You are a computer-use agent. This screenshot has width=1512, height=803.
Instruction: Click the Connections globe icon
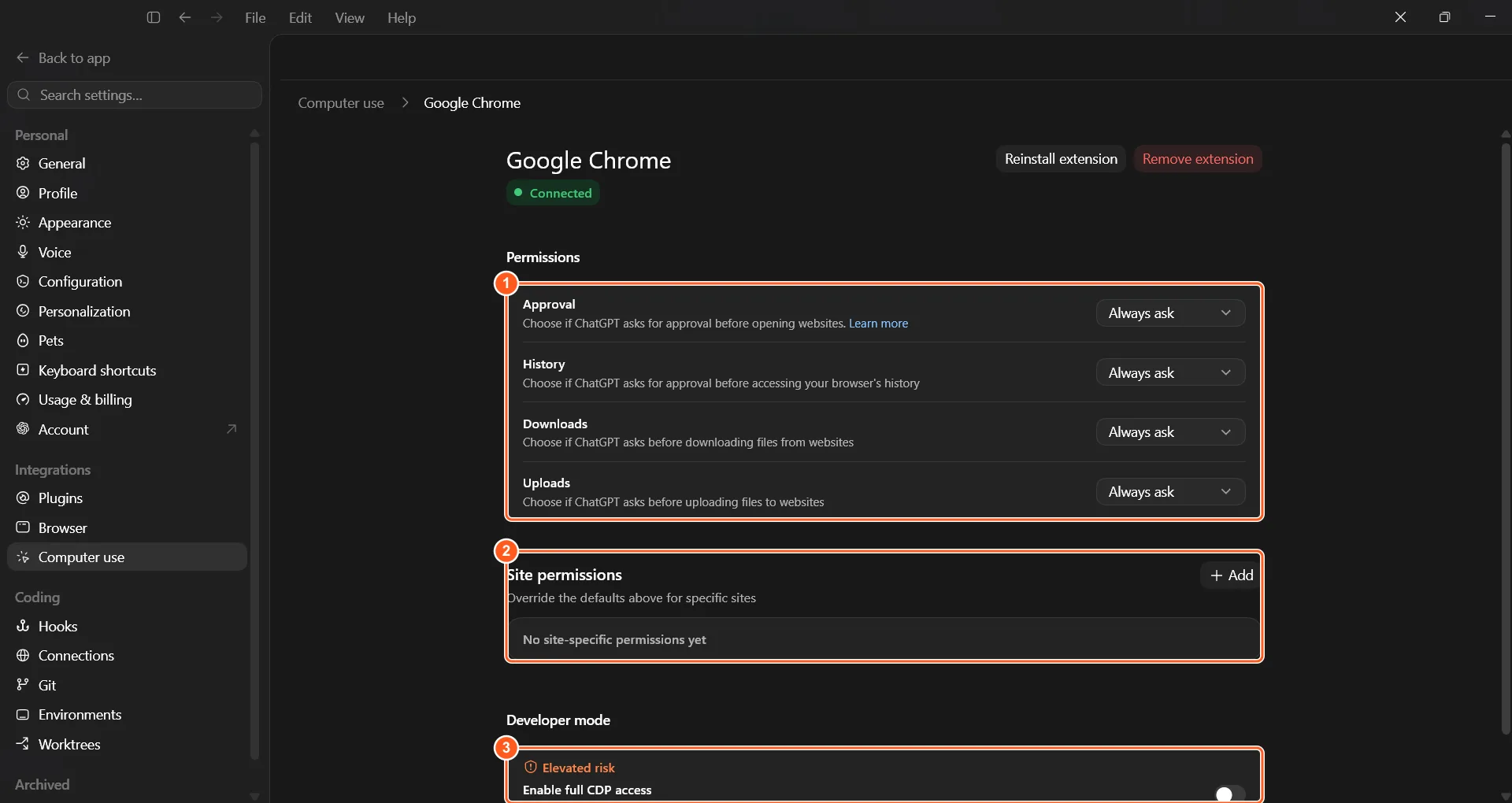tap(23, 655)
